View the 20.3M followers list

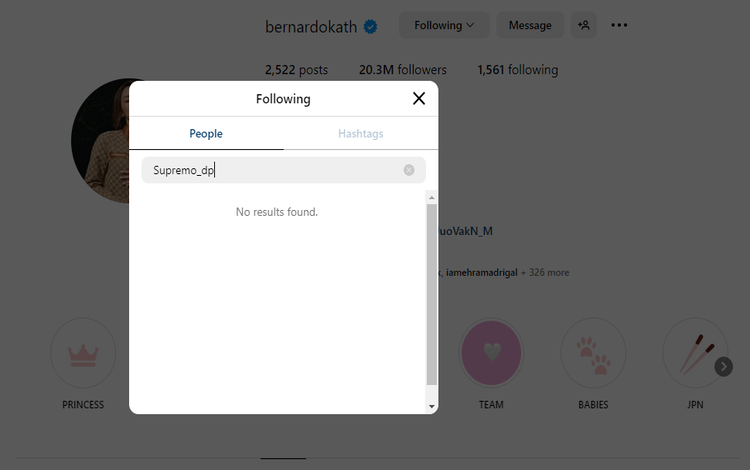point(403,70)
